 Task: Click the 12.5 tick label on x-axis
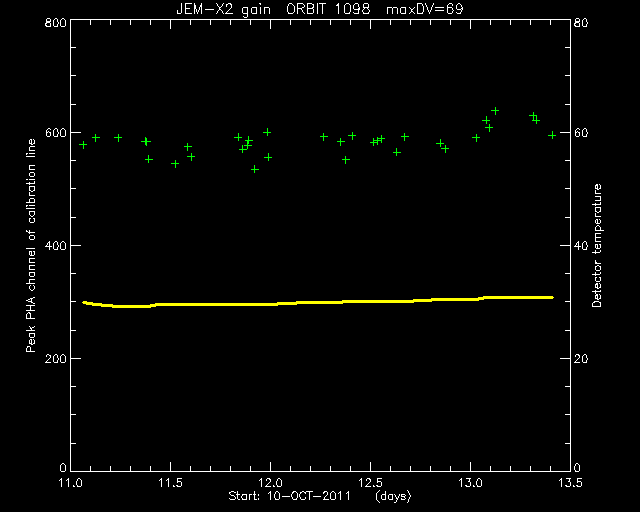(371, 483)
